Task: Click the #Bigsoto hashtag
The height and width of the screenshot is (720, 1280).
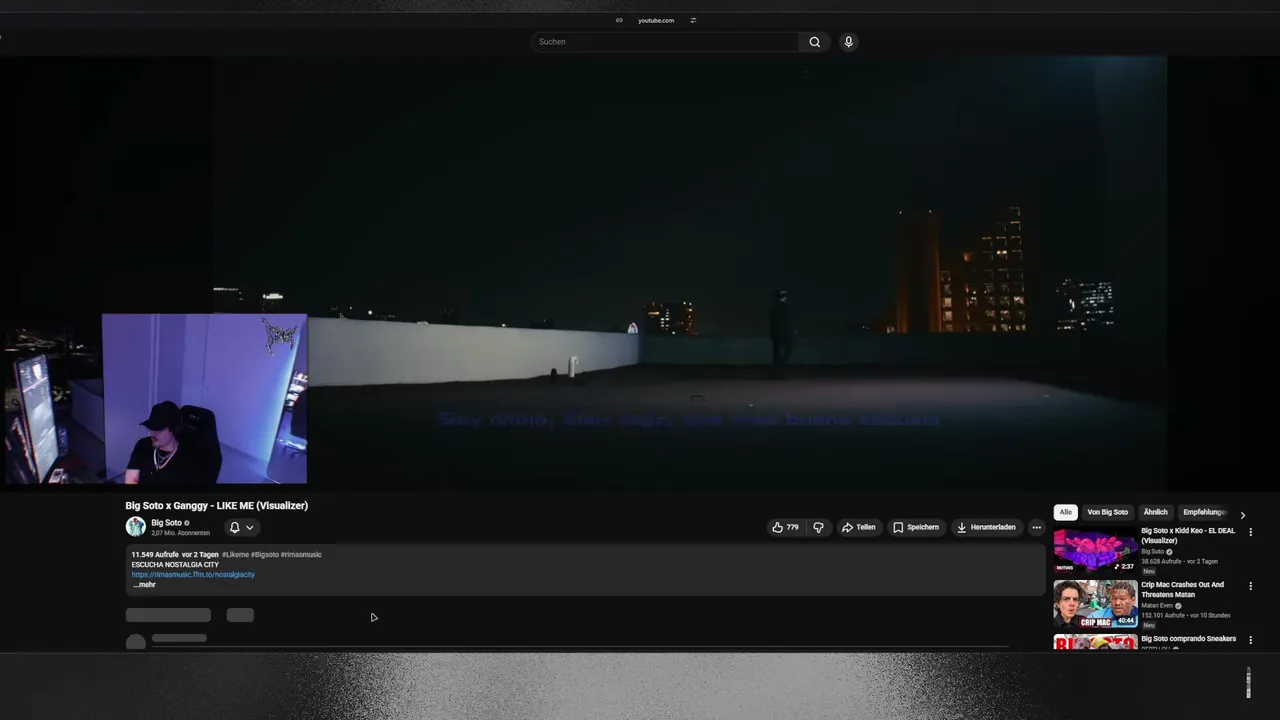Action: (265, 554)
